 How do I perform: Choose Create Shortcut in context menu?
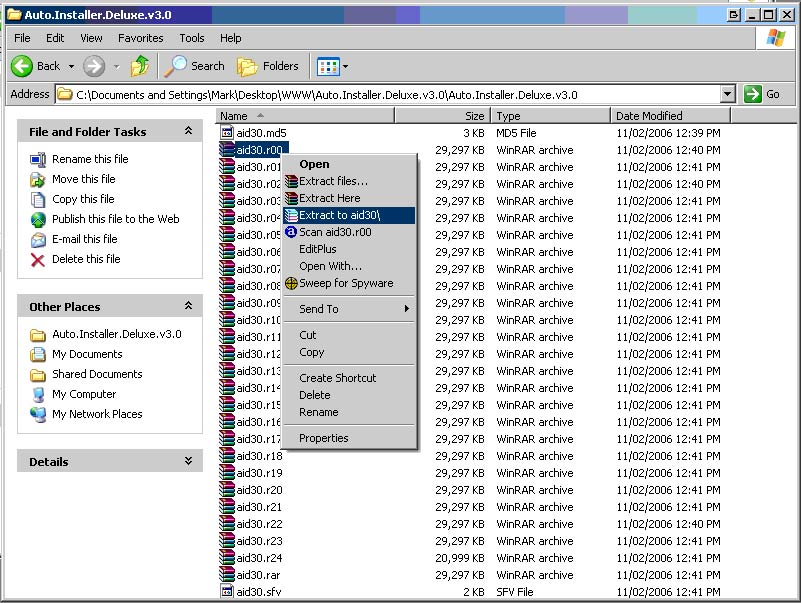click(x=349, y=378)
